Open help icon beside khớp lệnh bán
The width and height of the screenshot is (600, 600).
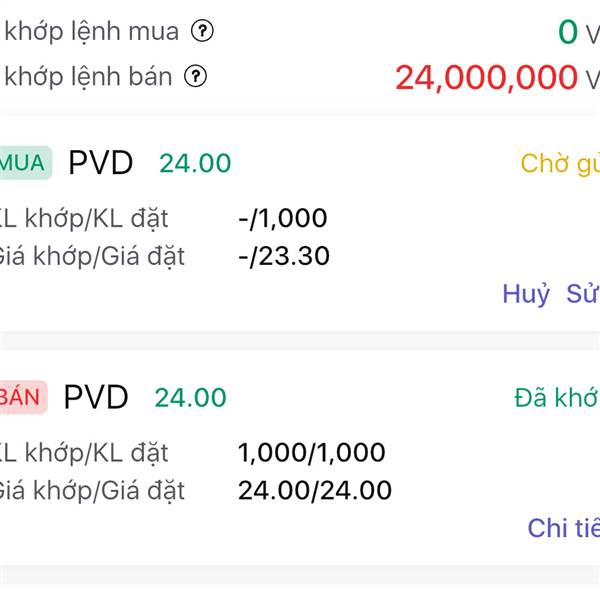tap(195, 76)
